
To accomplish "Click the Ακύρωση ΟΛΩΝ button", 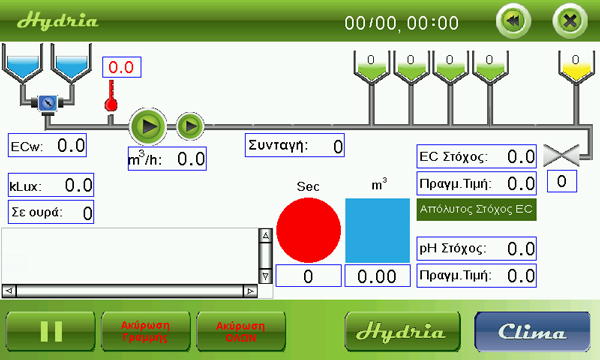I will point(241,331).
